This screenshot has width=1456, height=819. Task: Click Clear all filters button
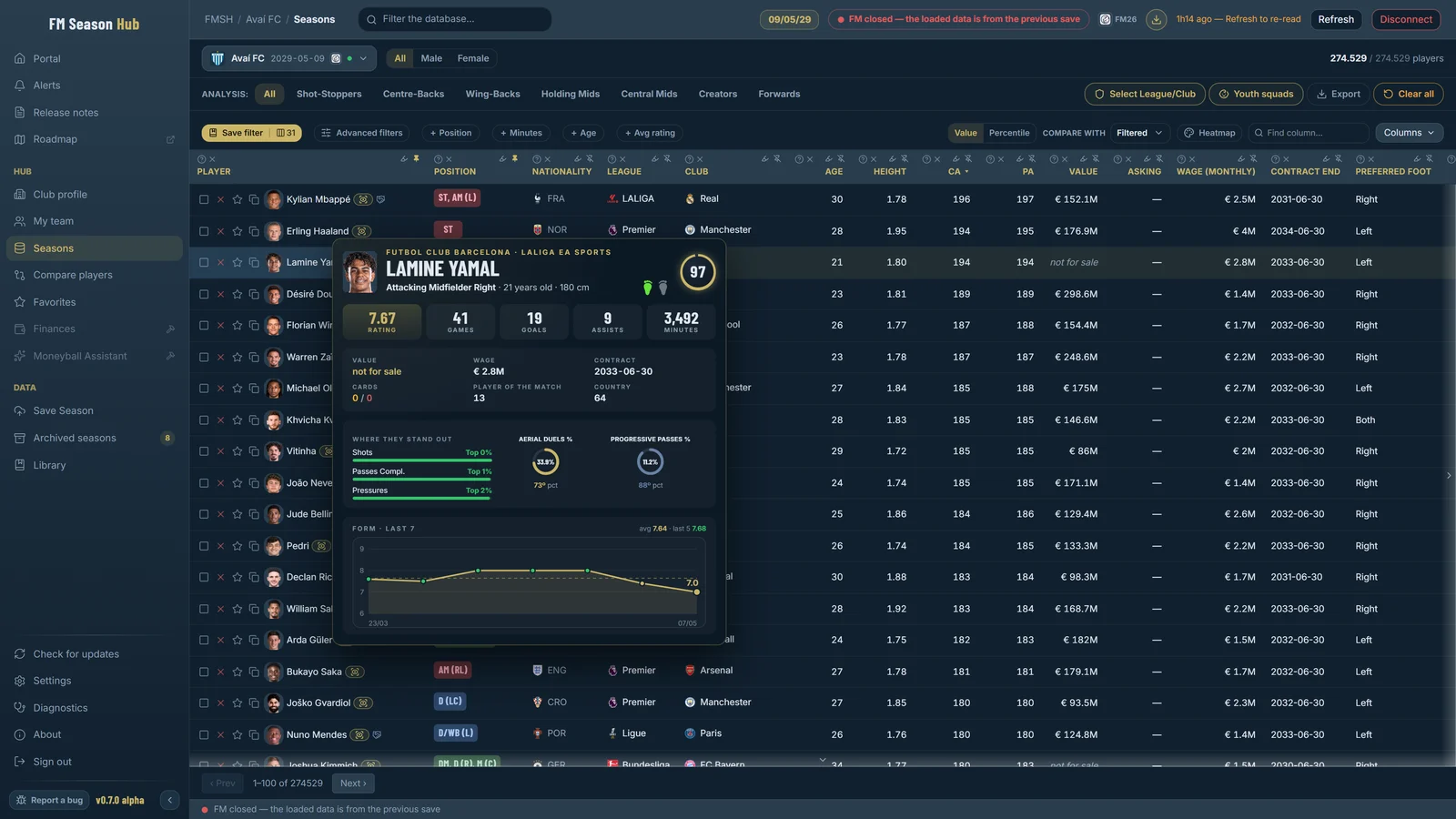(x=1408, y=94)
